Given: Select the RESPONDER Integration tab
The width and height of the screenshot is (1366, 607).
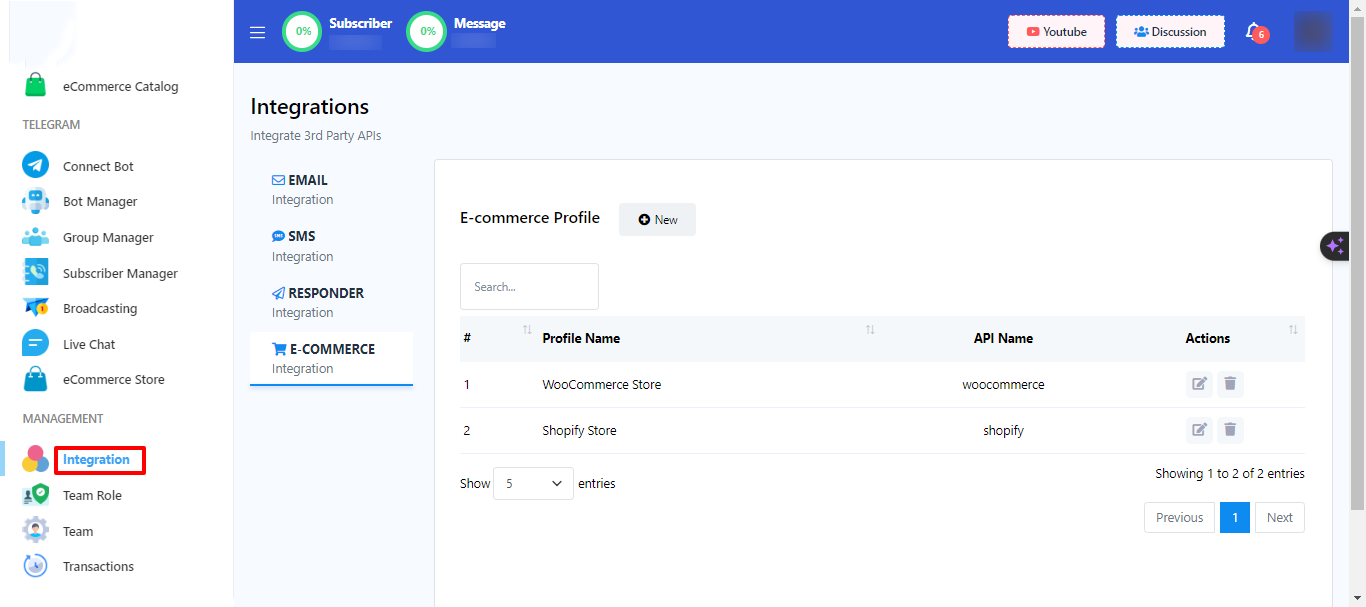Looking at the screenshot, I should pos(317,302).
